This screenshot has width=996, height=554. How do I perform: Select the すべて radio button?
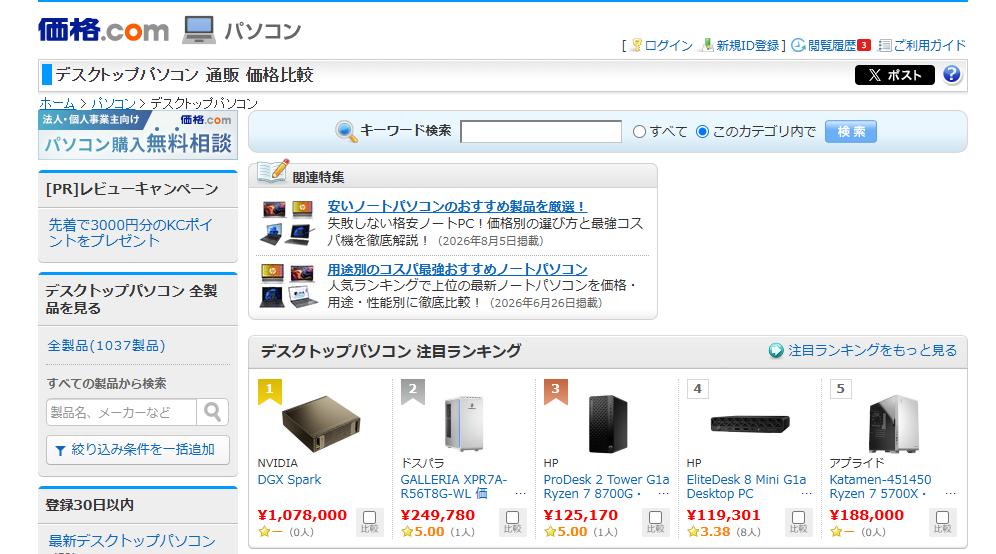pyautogui.click(x=639, y=132)
